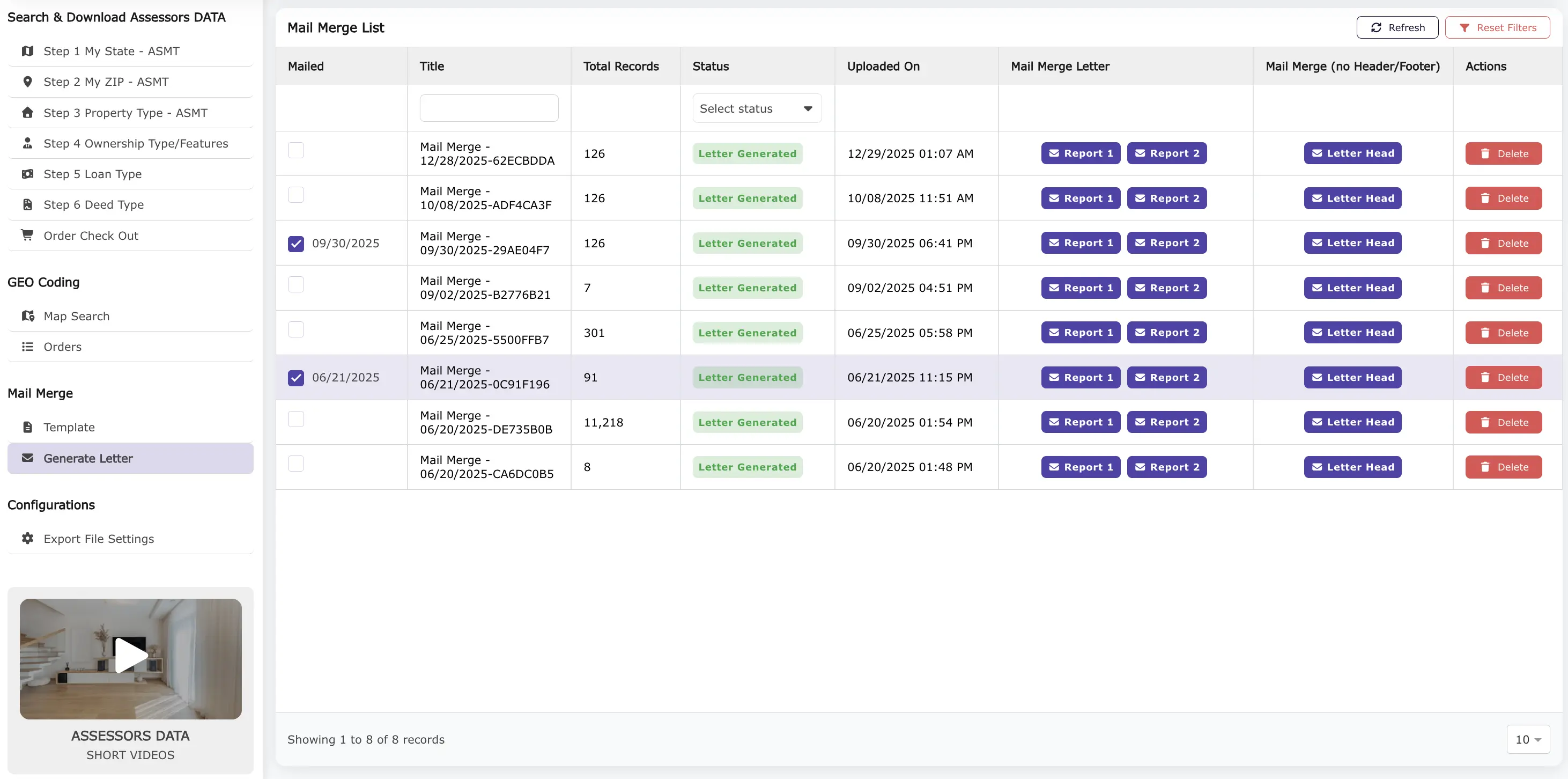Image resolution: width=1568 pixels, height=779 pixels.
Task: Open the rows-per-page dropdown showing 10
Action: [x=1528, y=739]
